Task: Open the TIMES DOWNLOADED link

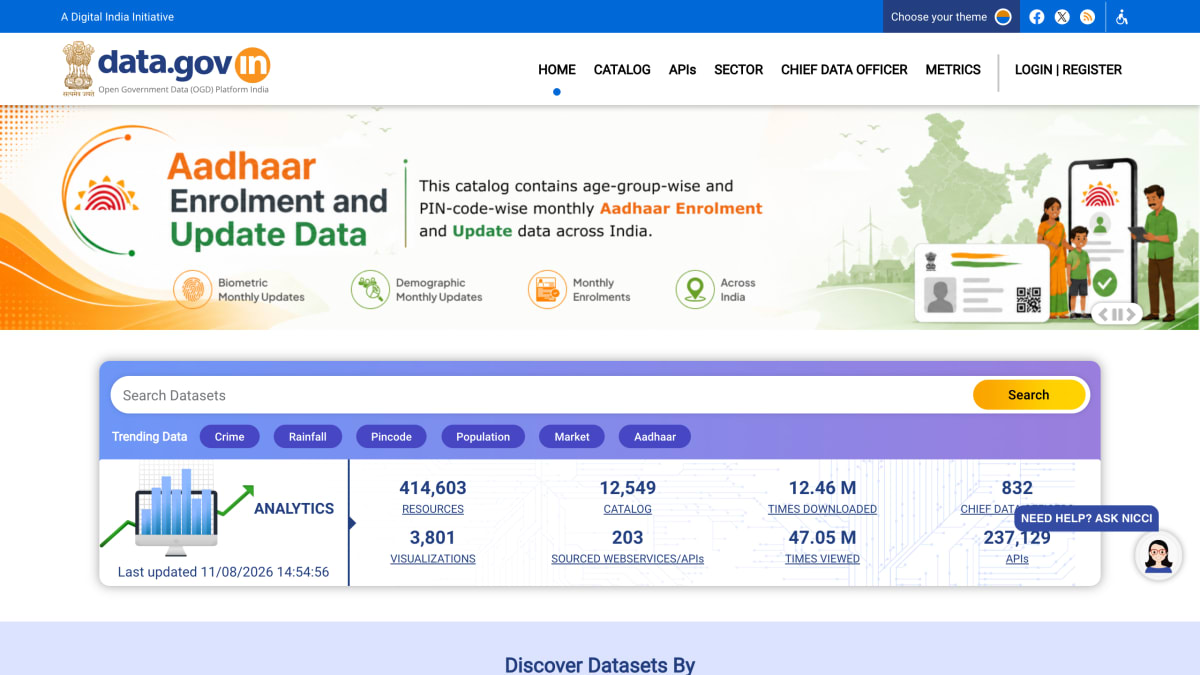Action: pyautogui.click(x=822, y=509)
